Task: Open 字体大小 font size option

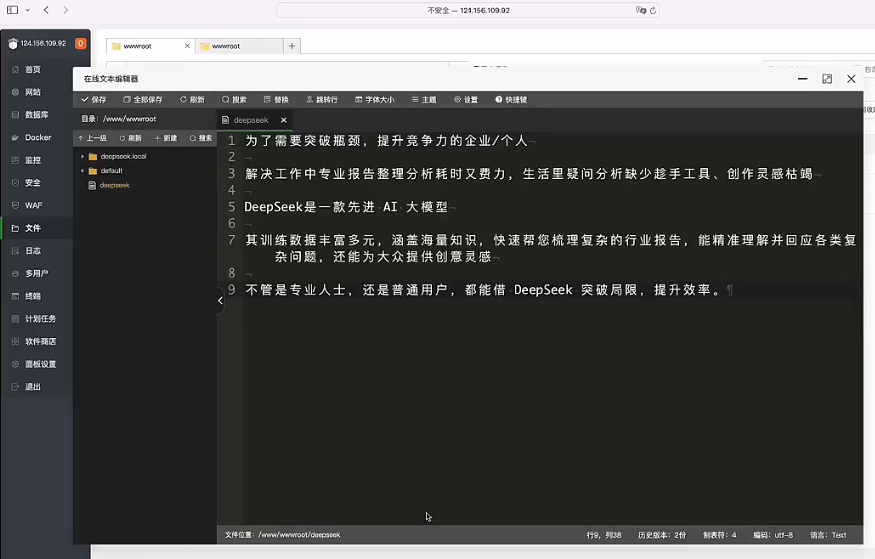Action: (x=374, y=99)
